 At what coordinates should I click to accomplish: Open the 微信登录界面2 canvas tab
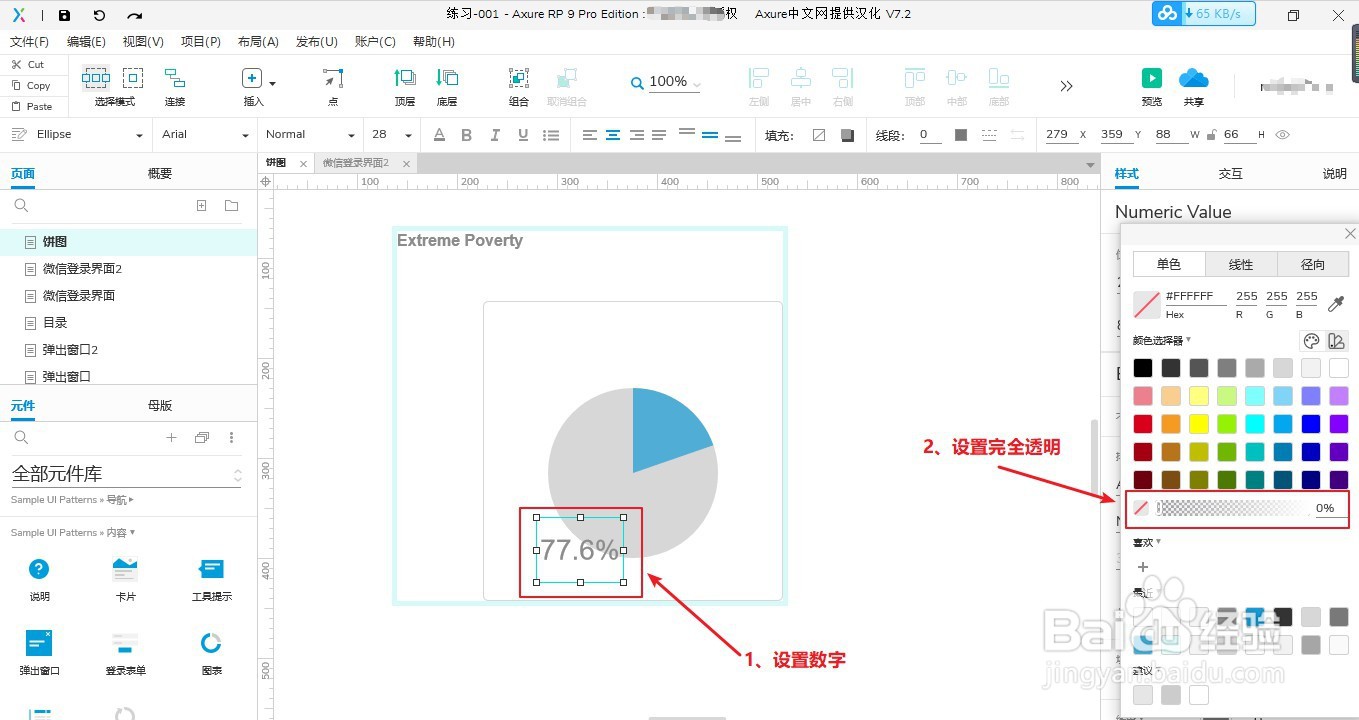[x=356, y=163]
